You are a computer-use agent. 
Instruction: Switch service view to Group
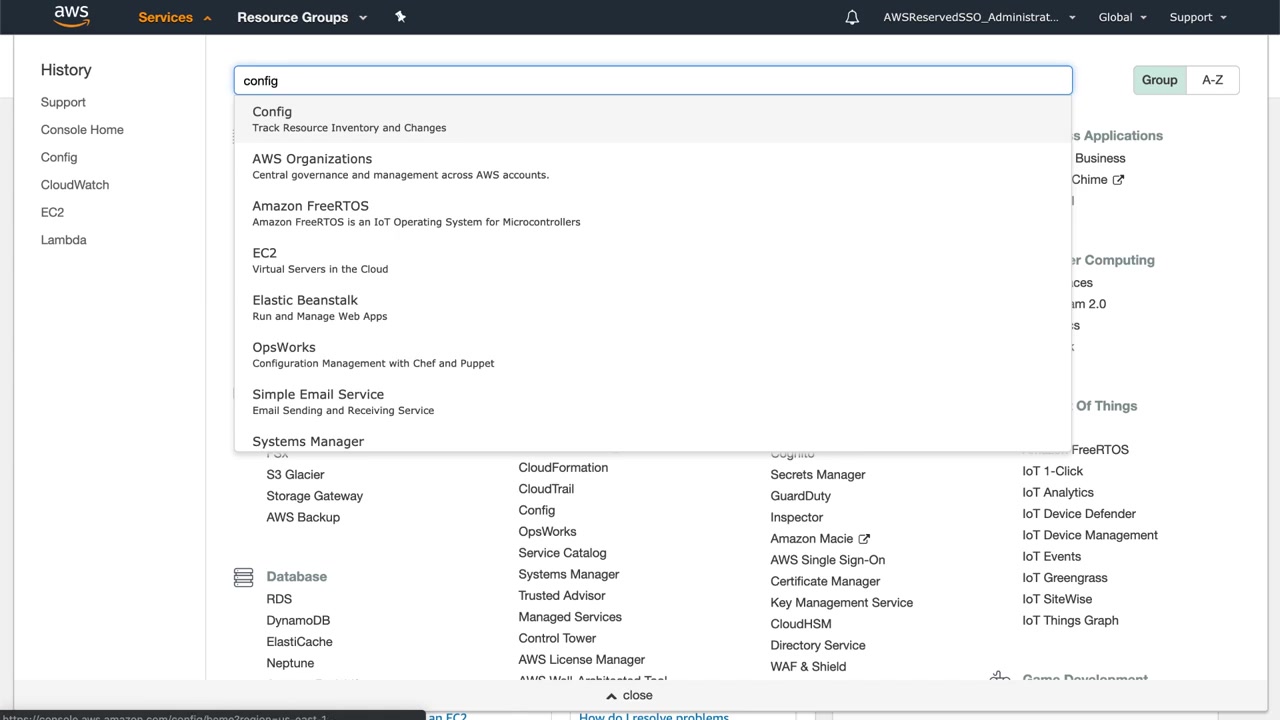pyautogui.click(x=1159, y=80)
